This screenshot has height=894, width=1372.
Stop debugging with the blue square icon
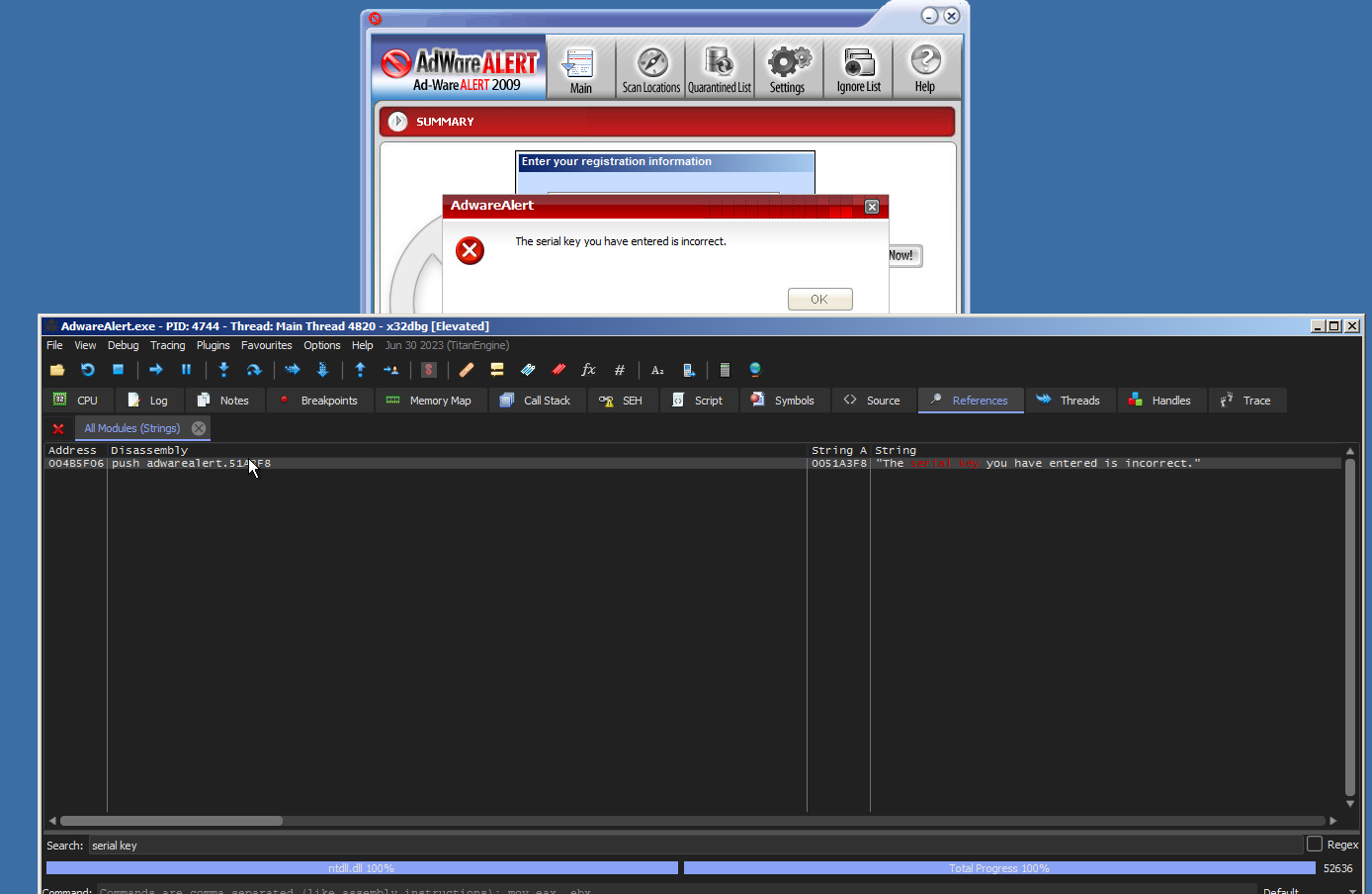tap(118, 370)
